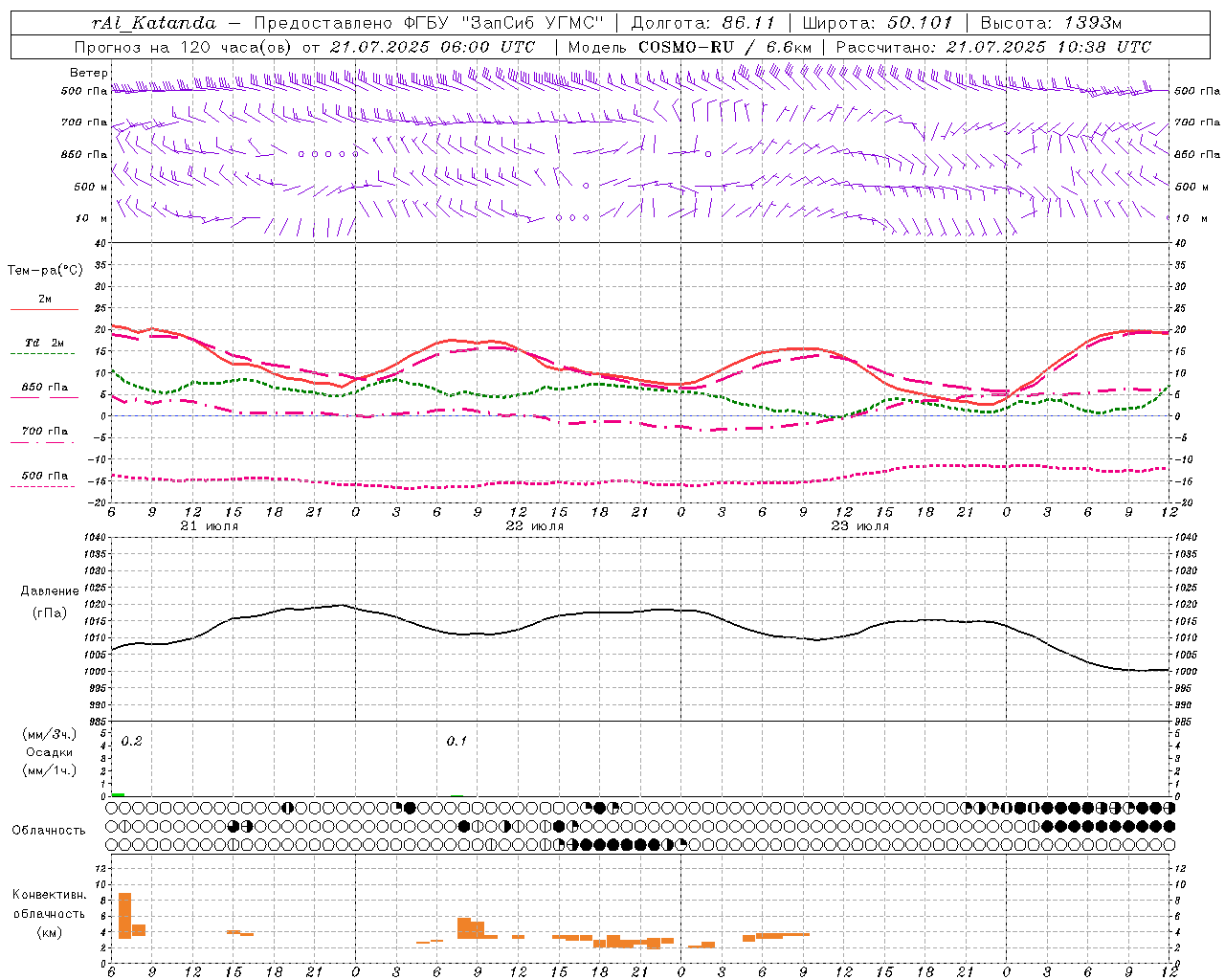Click the (км) unit under convective cloud label
The height and width of the screenshot is (980, 1225).
pyautogui.click(x=49, y=932)
